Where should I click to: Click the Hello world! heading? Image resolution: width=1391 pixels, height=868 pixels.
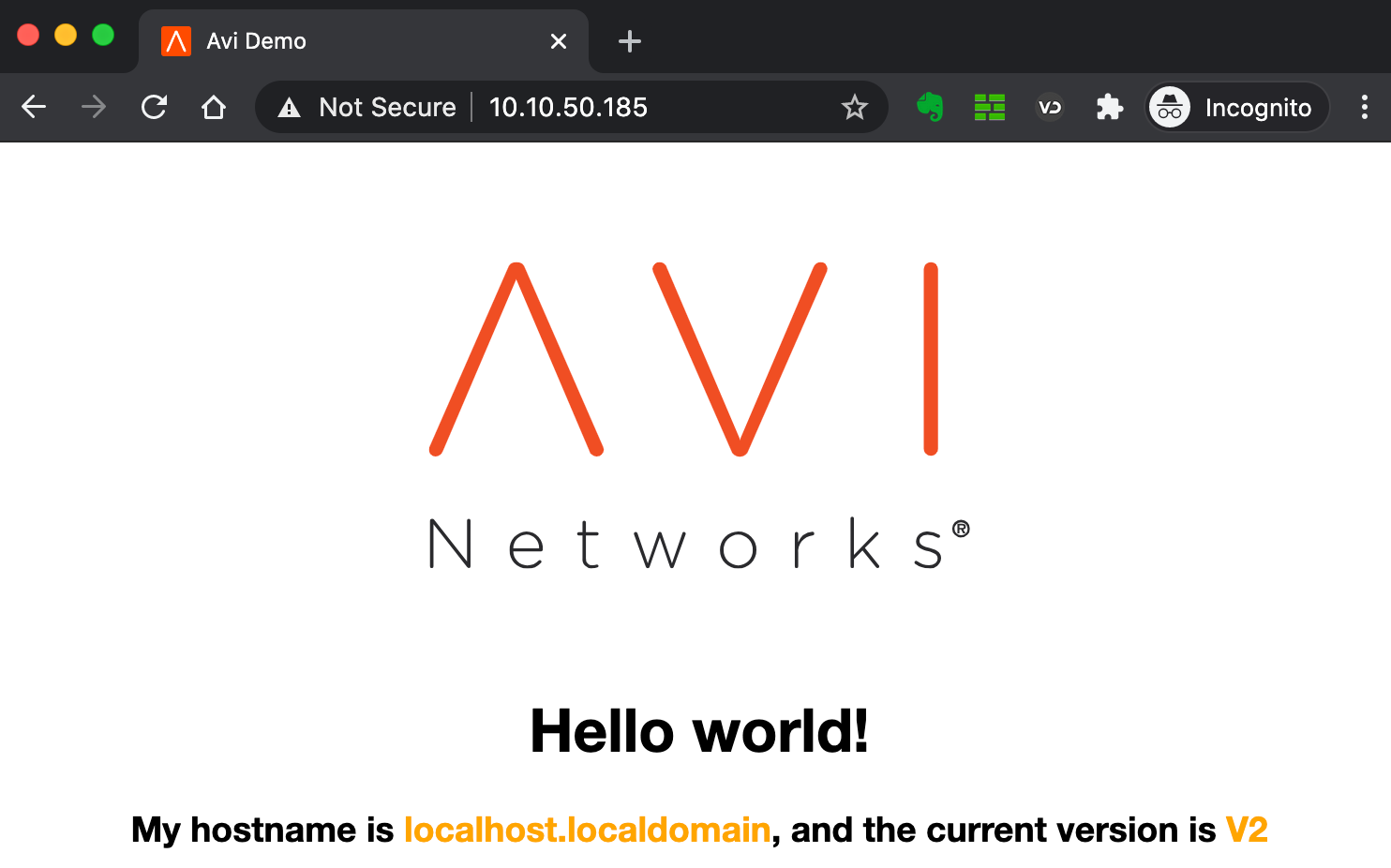click(699, 730)
